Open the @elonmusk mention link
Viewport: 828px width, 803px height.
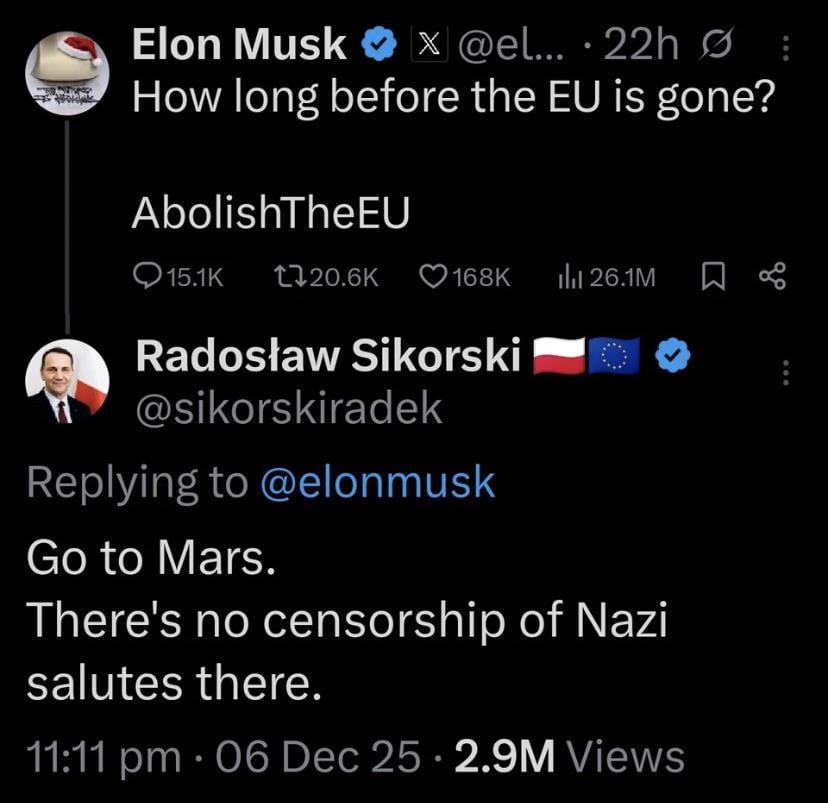coord(377,483)
